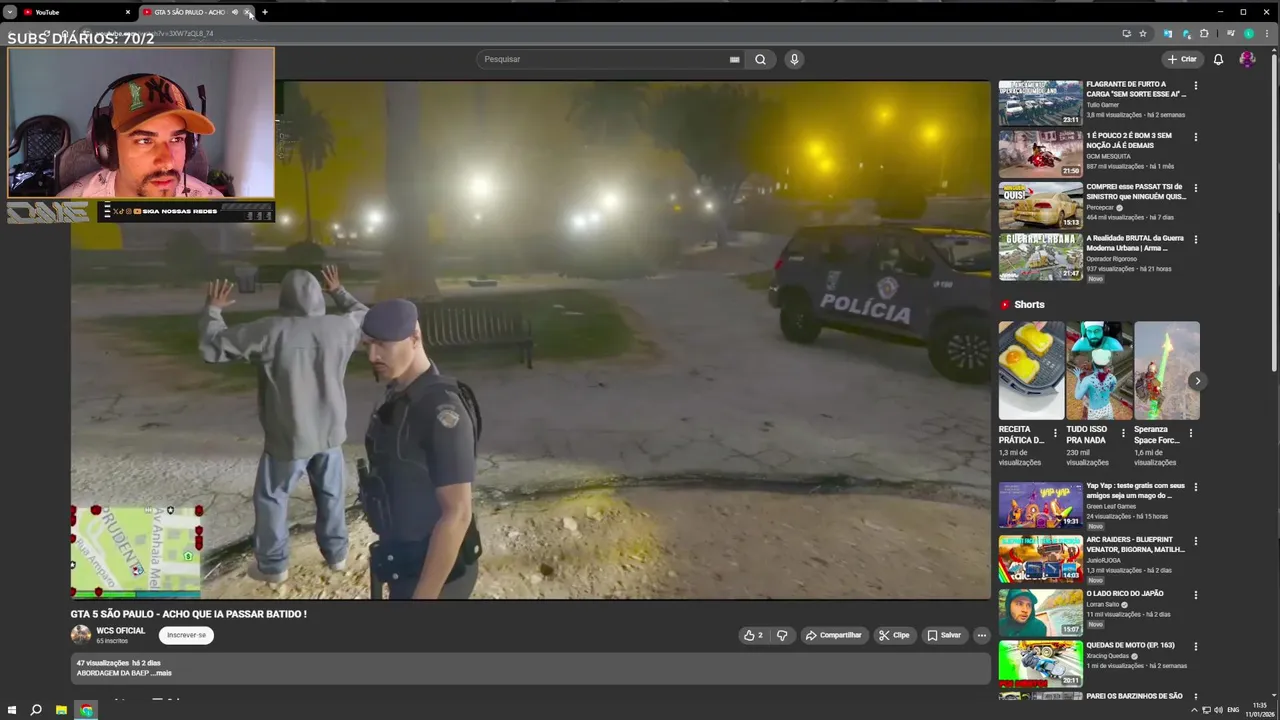The height and width of the screenshot is (720, 1280).
Task: Open TUDO ISSO PRA NADA short thumbnail
Action: click(x=1099, y=370)
